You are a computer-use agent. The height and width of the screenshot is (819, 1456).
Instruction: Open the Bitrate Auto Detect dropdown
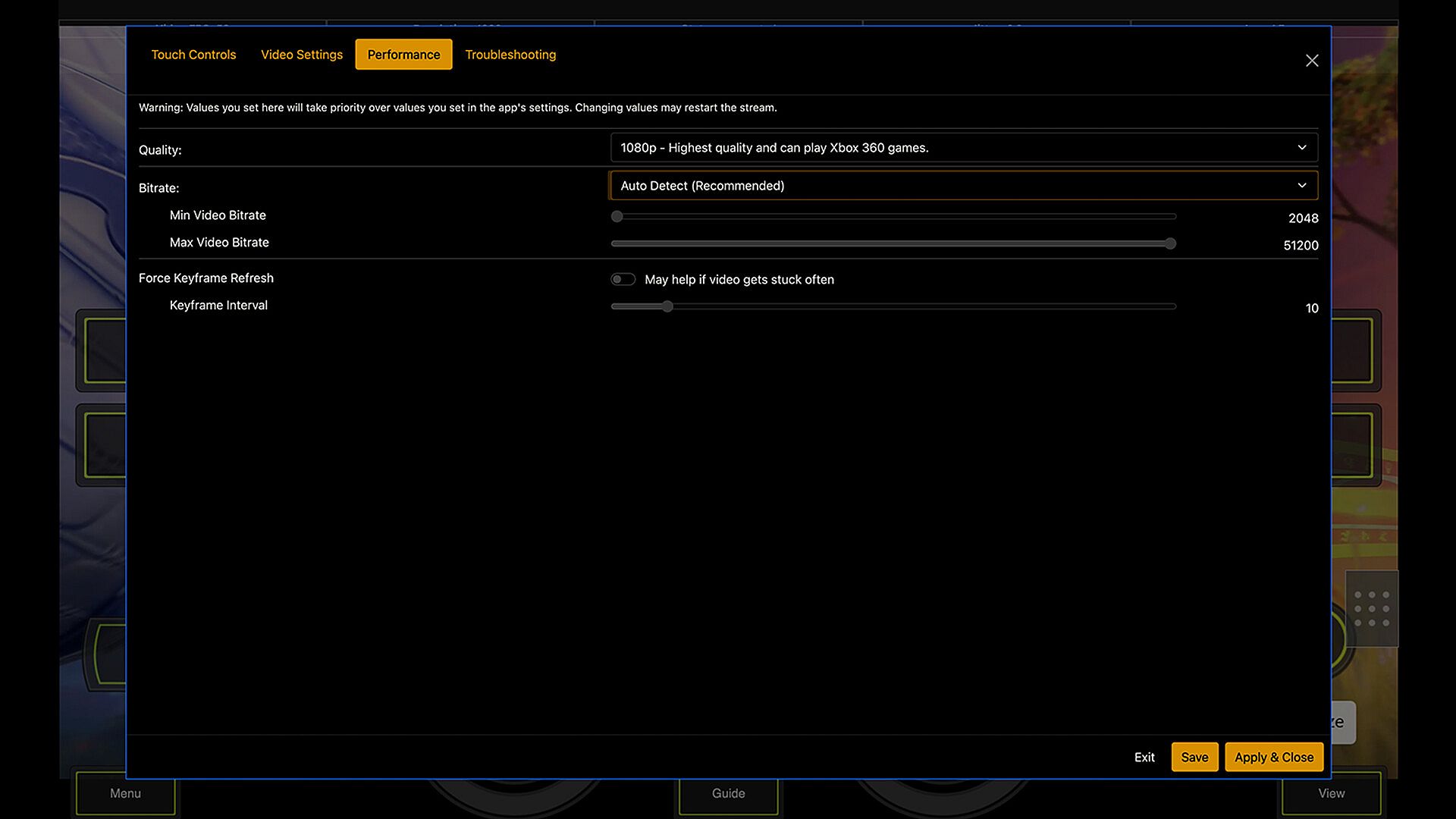click(964, 186)
